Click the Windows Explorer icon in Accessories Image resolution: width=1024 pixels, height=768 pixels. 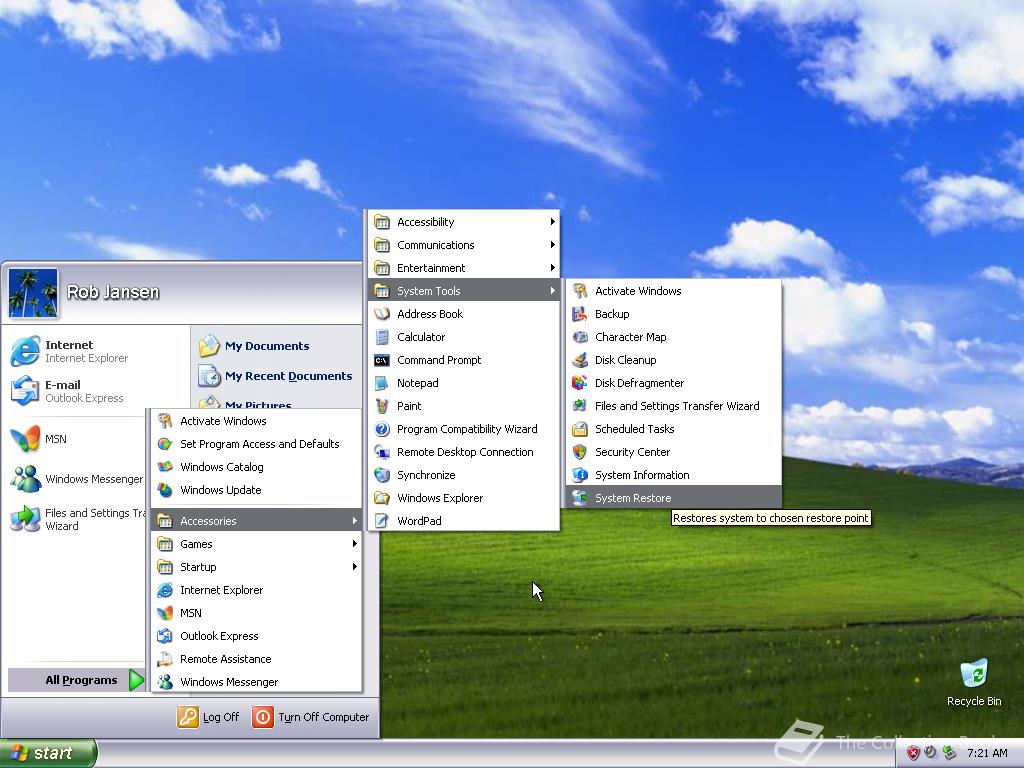[382, 498]
